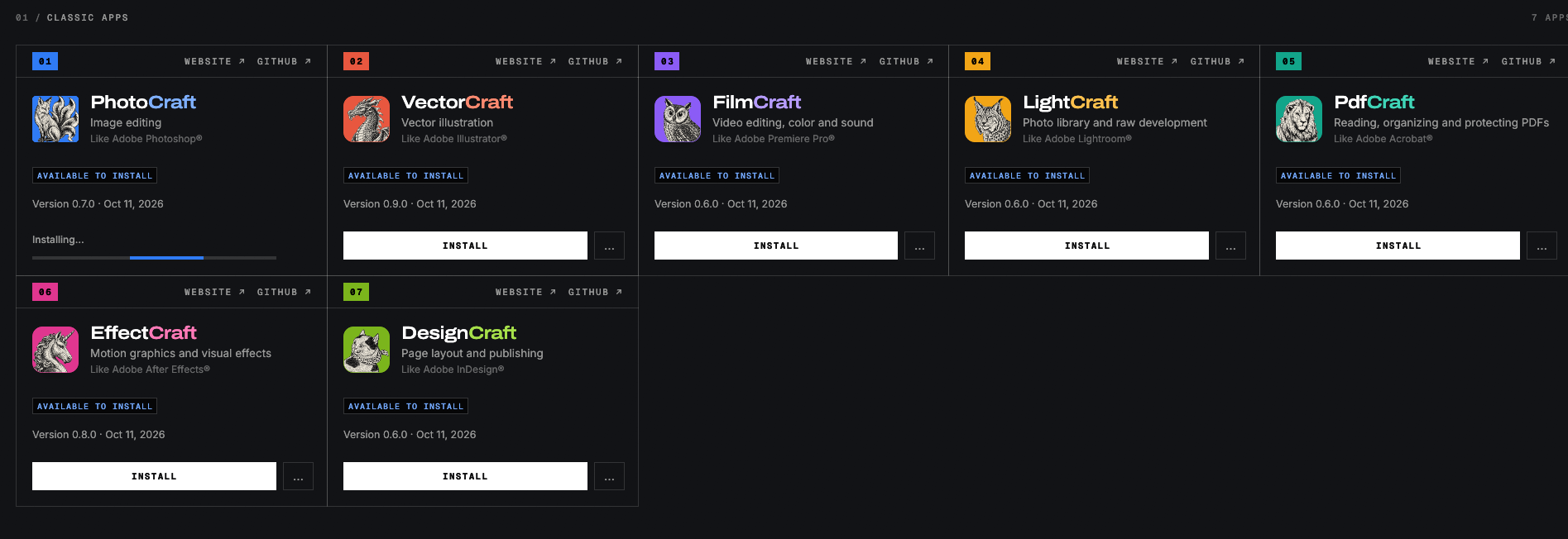The width and height of the screenshot is (1568, 539).
Task: Open more options for PdfCraft
Action: pyautogui.click(x=1542, y=246)
